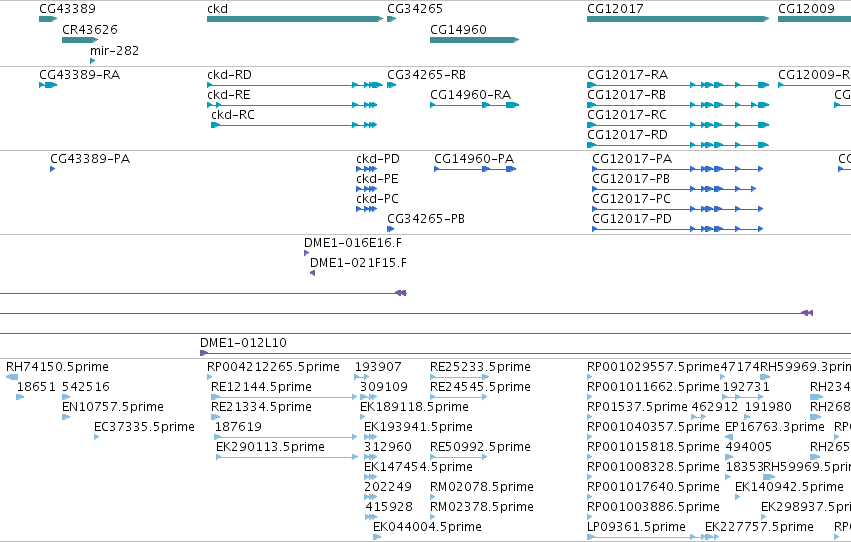
Task: Click protein ckd-PC
Action: [x=366, y=209]
